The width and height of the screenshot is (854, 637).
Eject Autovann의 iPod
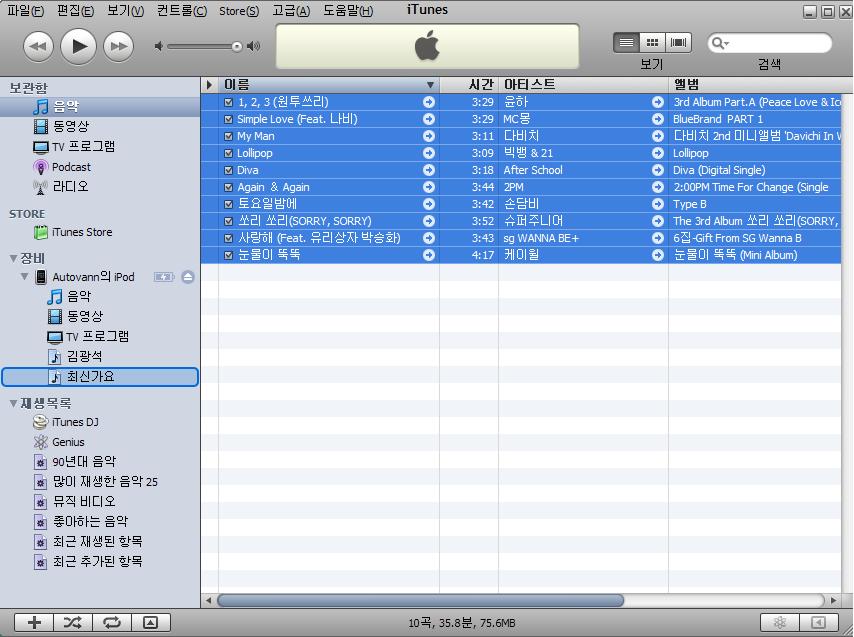click(x=188, y=277)
